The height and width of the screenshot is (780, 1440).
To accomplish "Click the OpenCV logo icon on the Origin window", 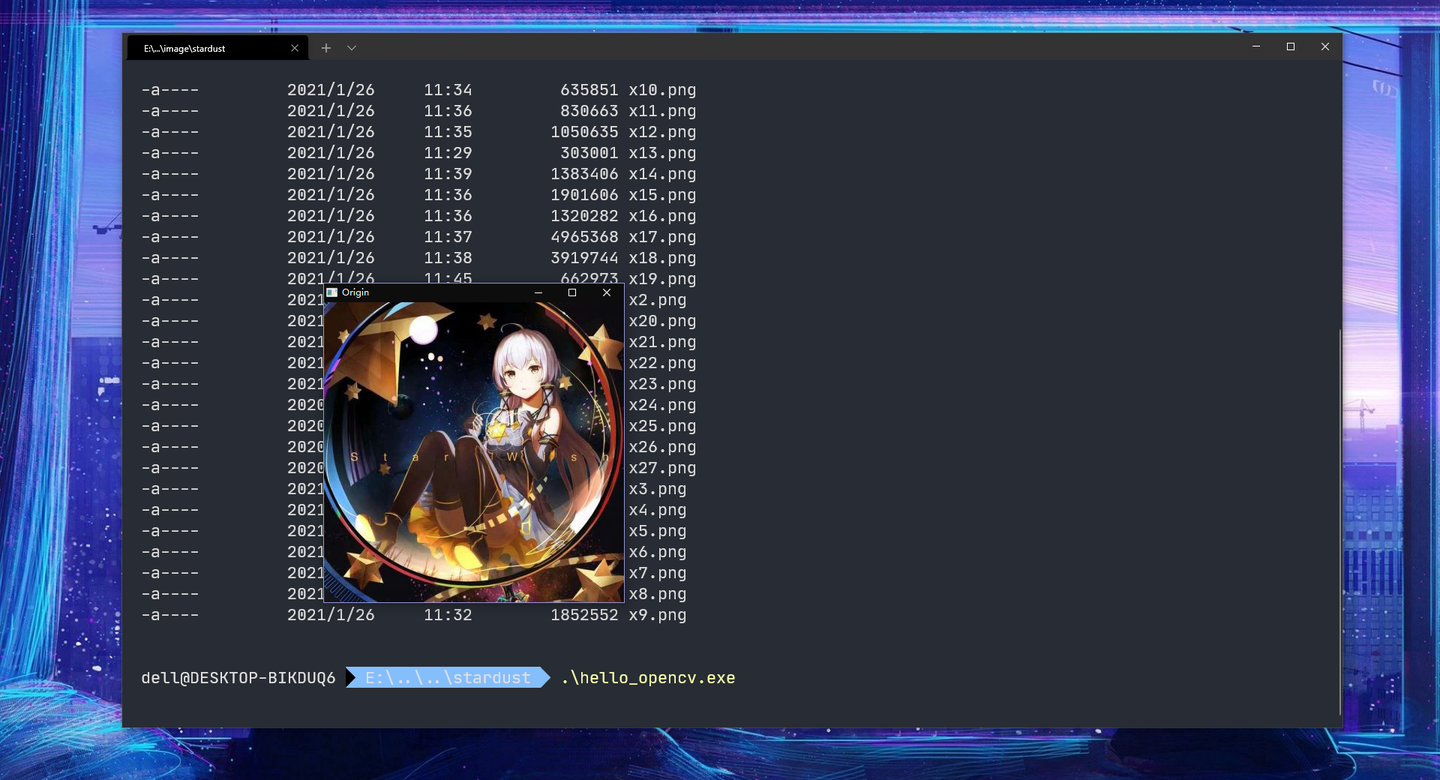I will coord(333,292).
